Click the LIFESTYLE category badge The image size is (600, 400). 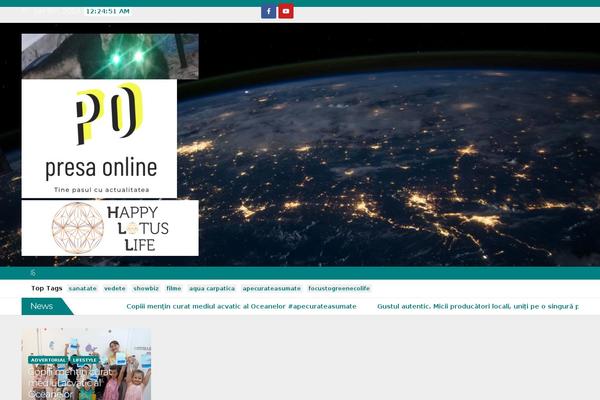tap(85, 360)
